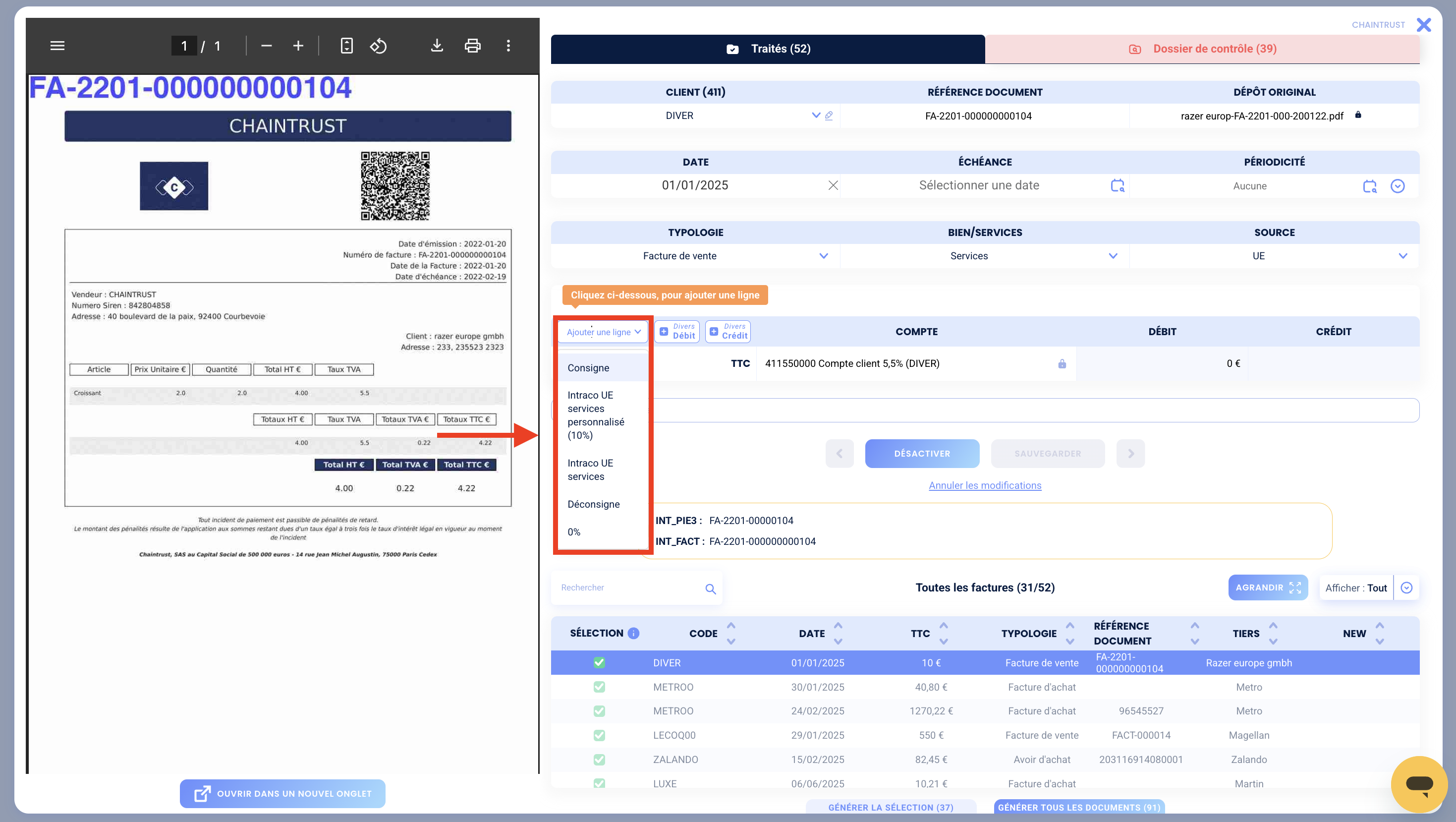The height and width of the screenshot is (822, 1456).
Task: Zoom out the PDF document
Action: coord(266,46)
